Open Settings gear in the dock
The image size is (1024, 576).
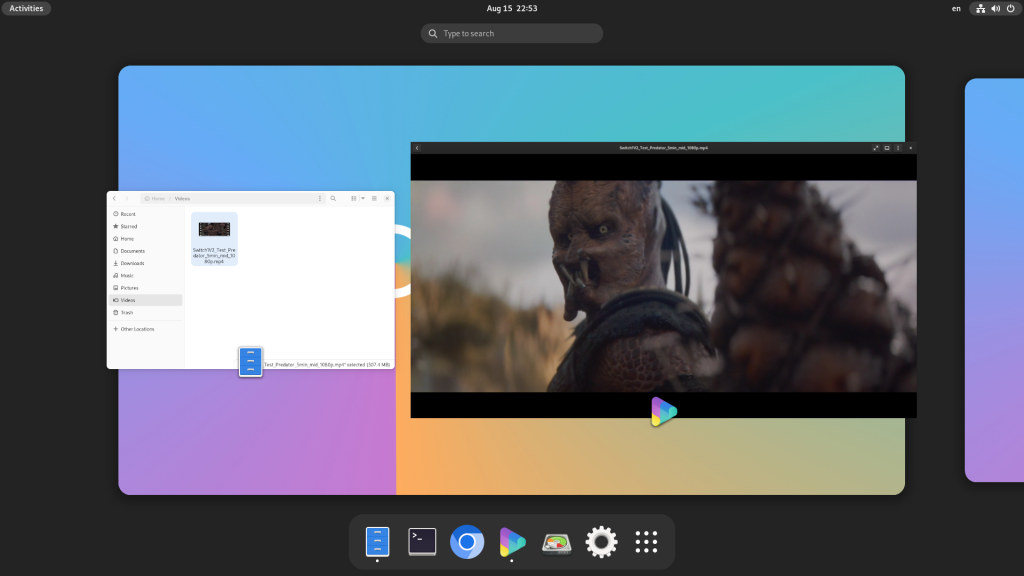601,541
